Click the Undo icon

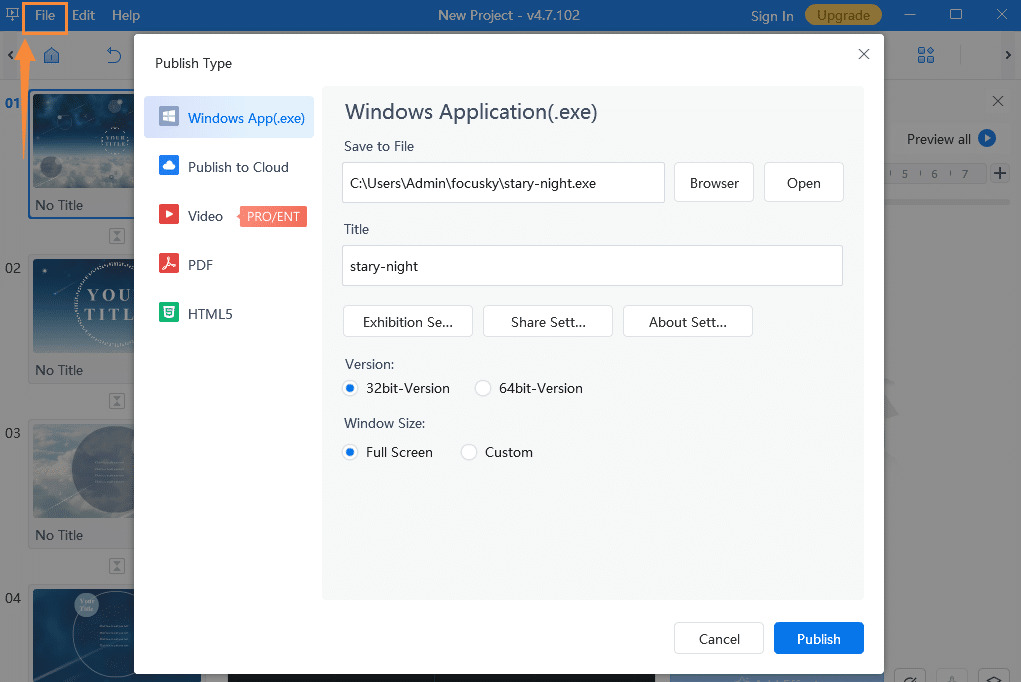[113, 55]
